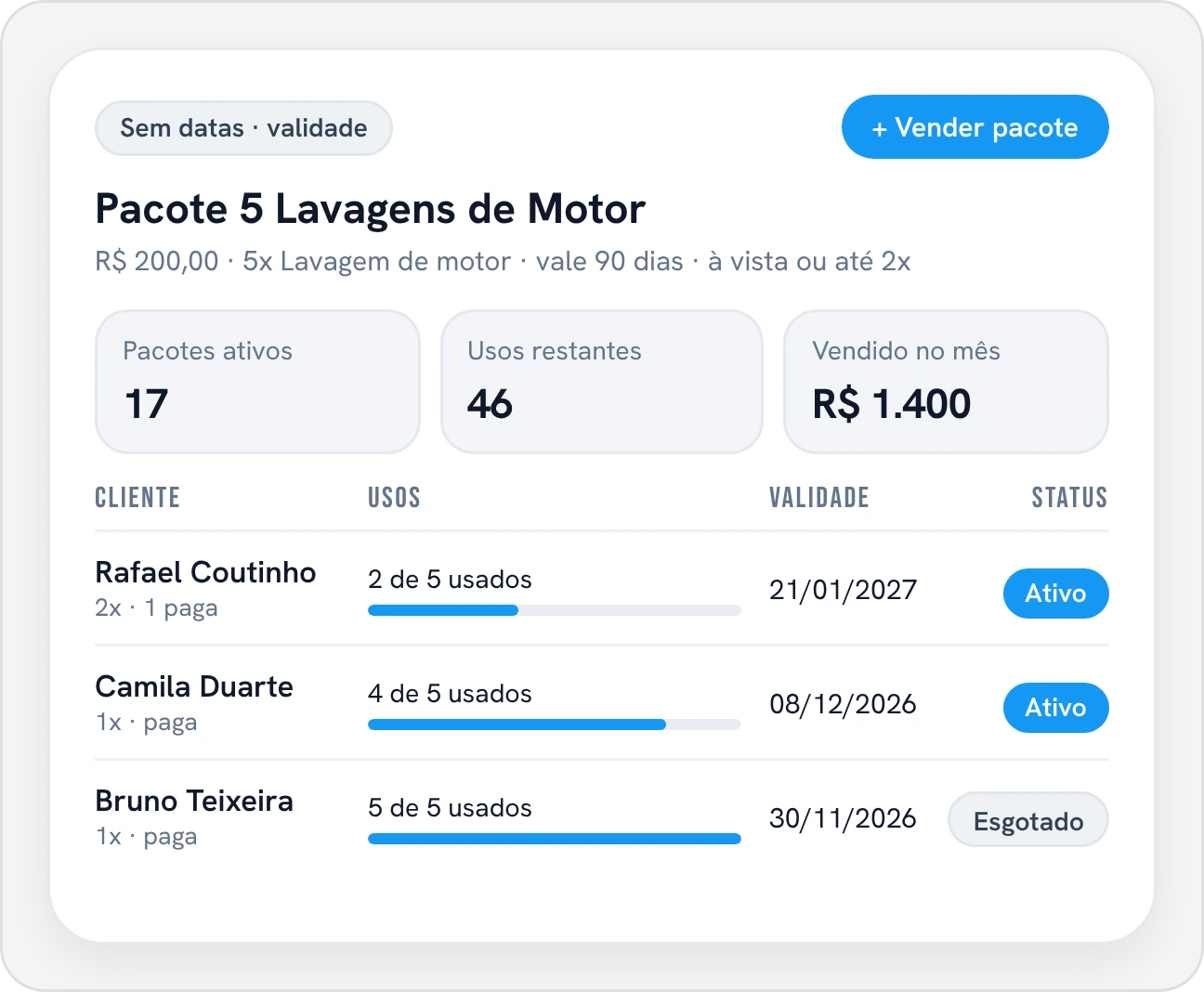
Task: Select client name Bruno Teixeira
Action: tap(194, 801)
